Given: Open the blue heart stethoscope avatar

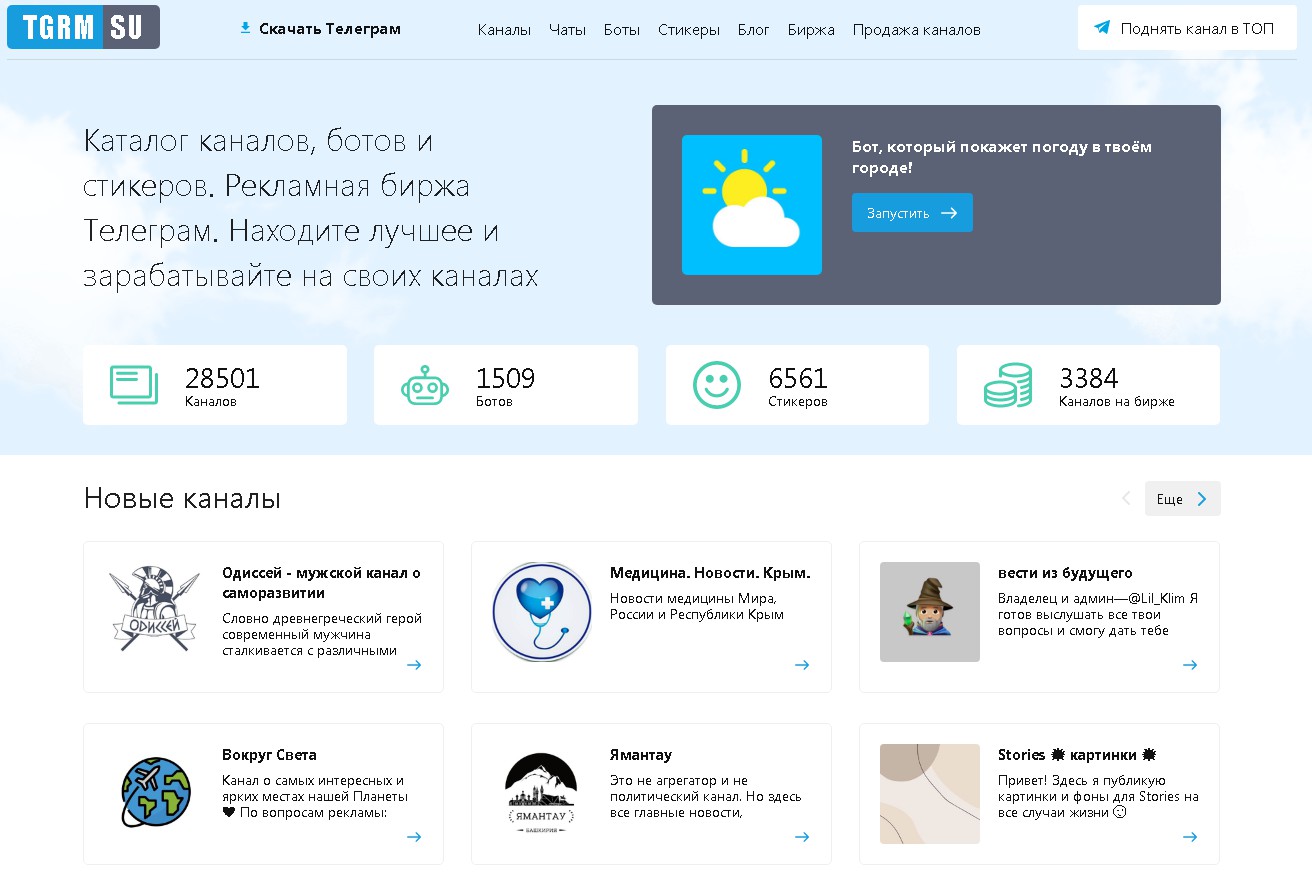Looking at the screenshot, I should (x=542, y=612).
